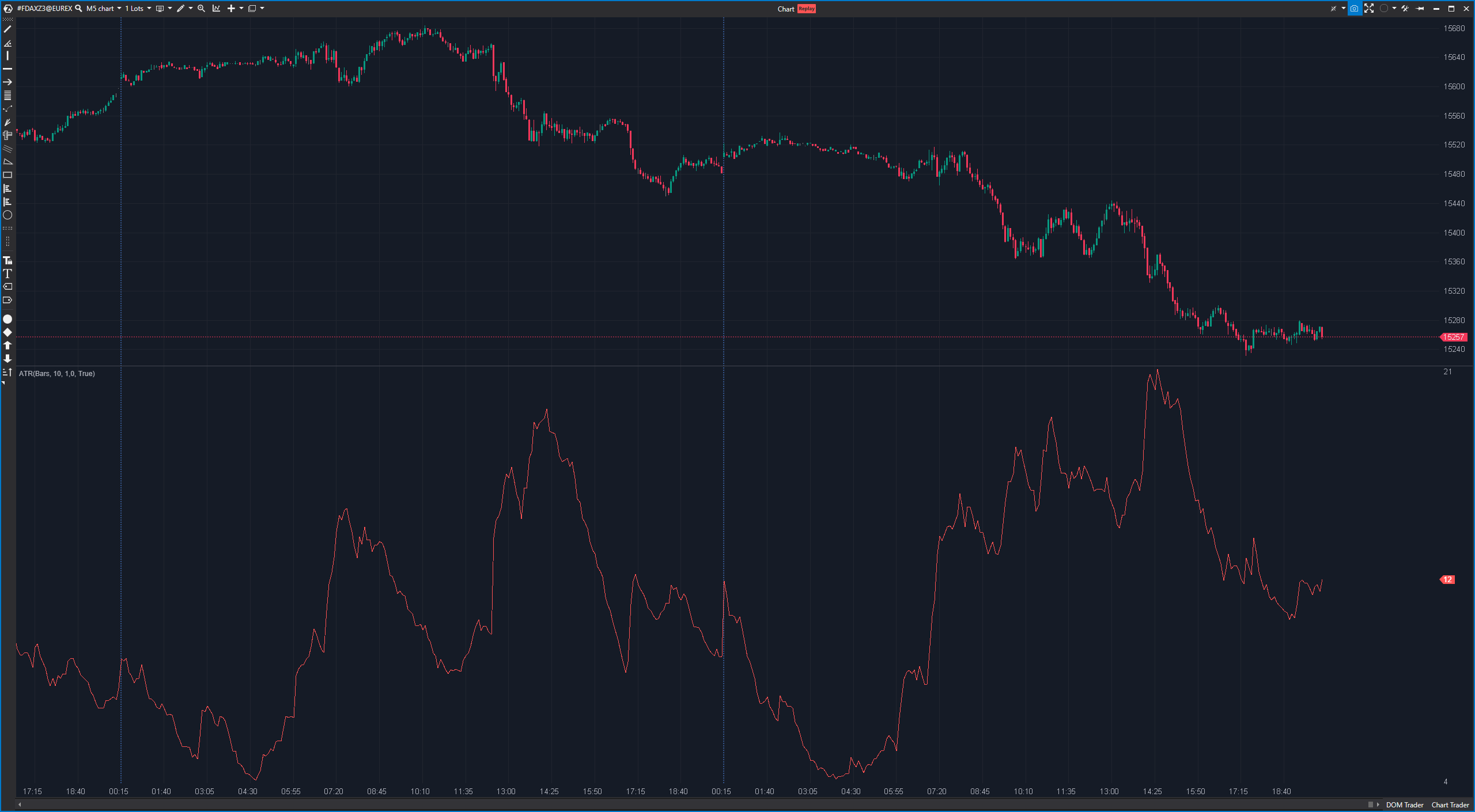1475x812 pixels.
Task: Select the rectangle drawing tool
Action: point(7,175)
